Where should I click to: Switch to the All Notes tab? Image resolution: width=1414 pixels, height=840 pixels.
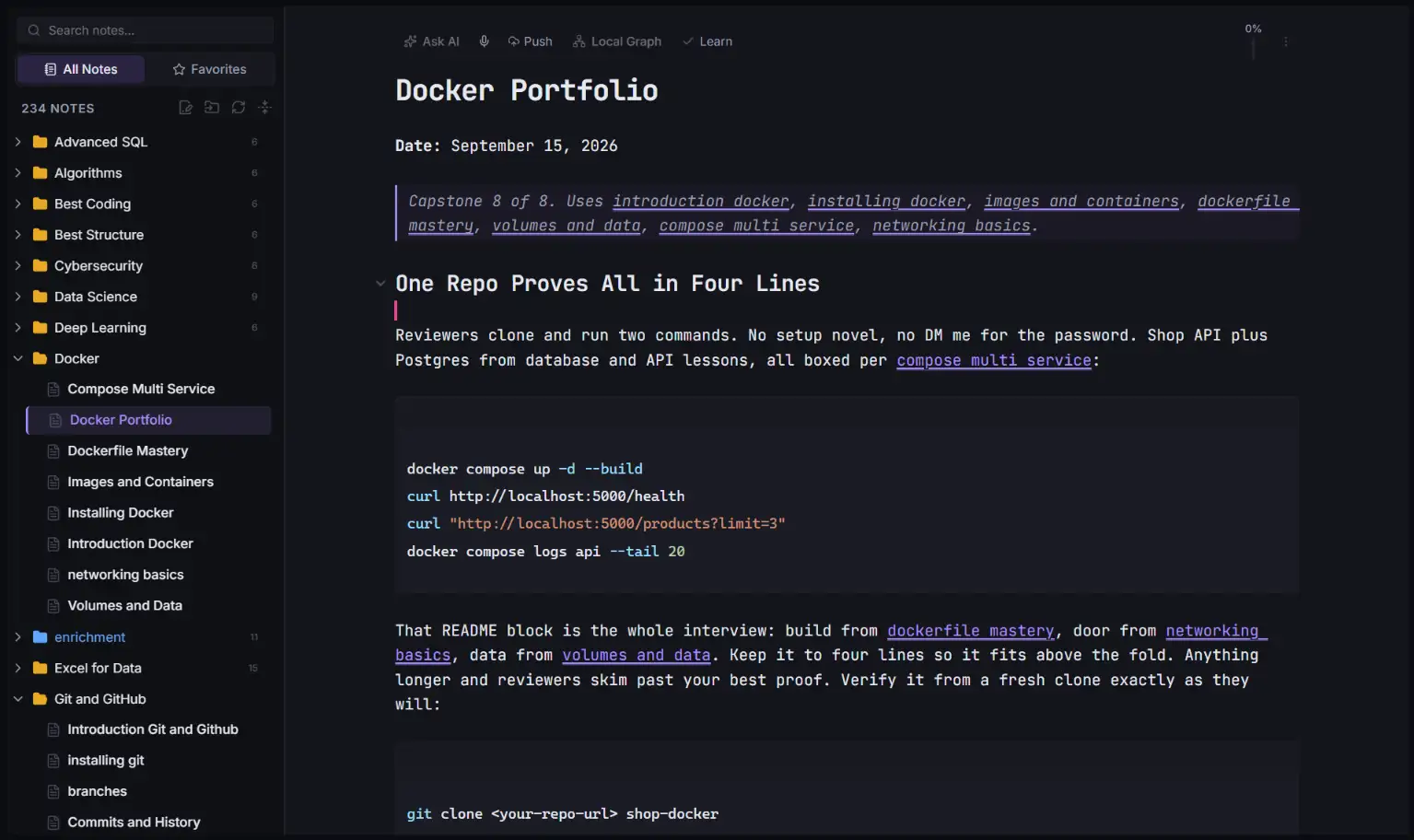[81, 69]
